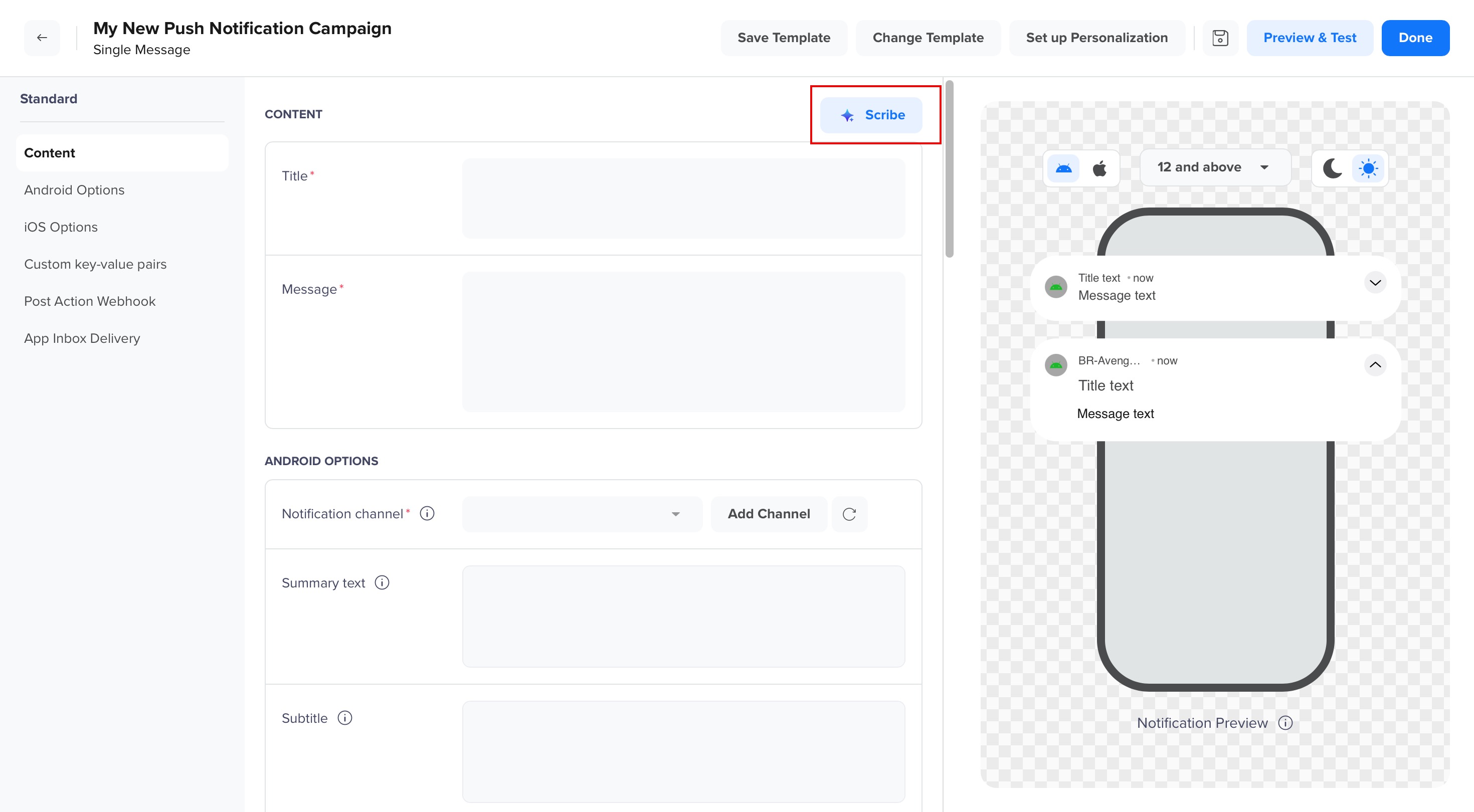
Task: Click the save disk icon in header
Action: [x=1220, y=38]
